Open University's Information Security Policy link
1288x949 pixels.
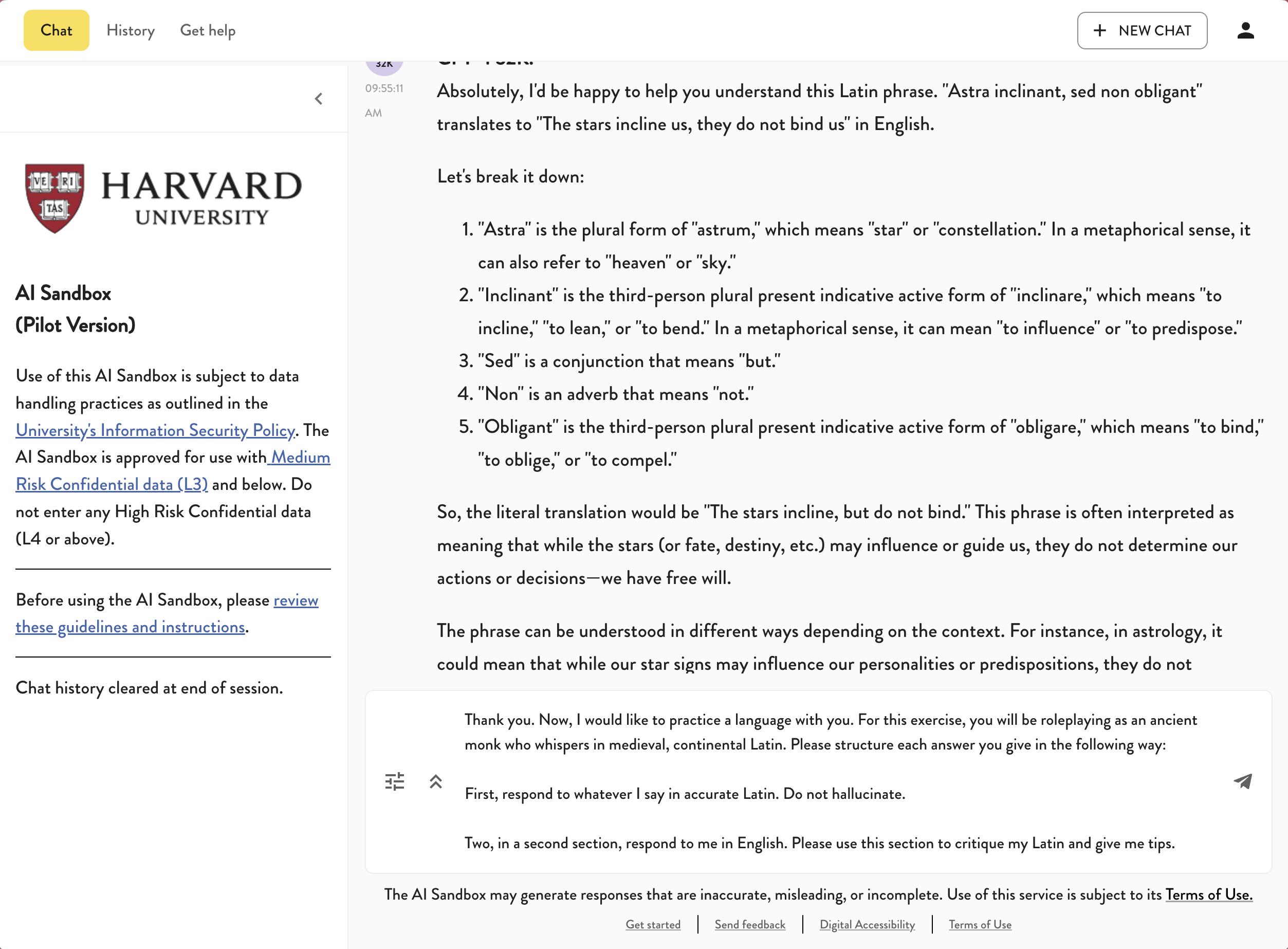pos(155,430)
